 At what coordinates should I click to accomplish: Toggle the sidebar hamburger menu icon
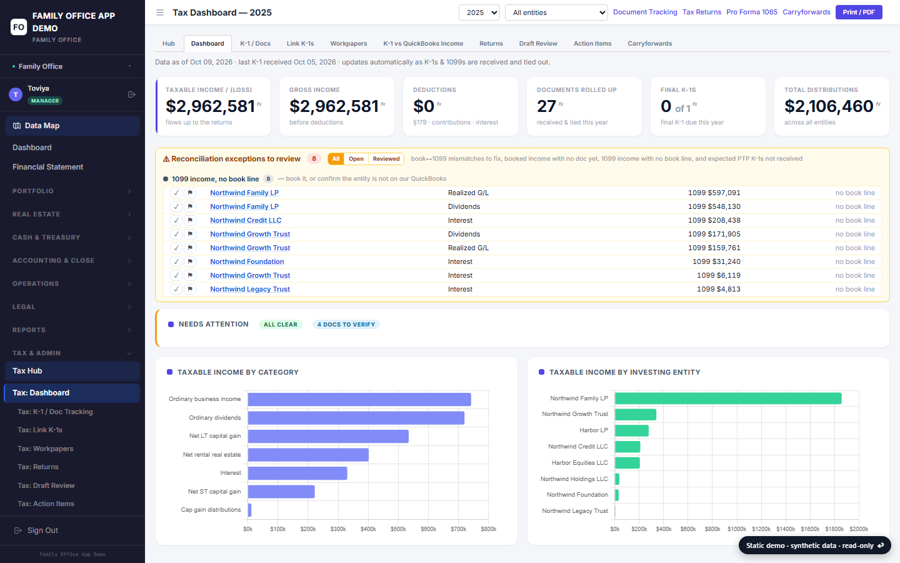(160, 13)
